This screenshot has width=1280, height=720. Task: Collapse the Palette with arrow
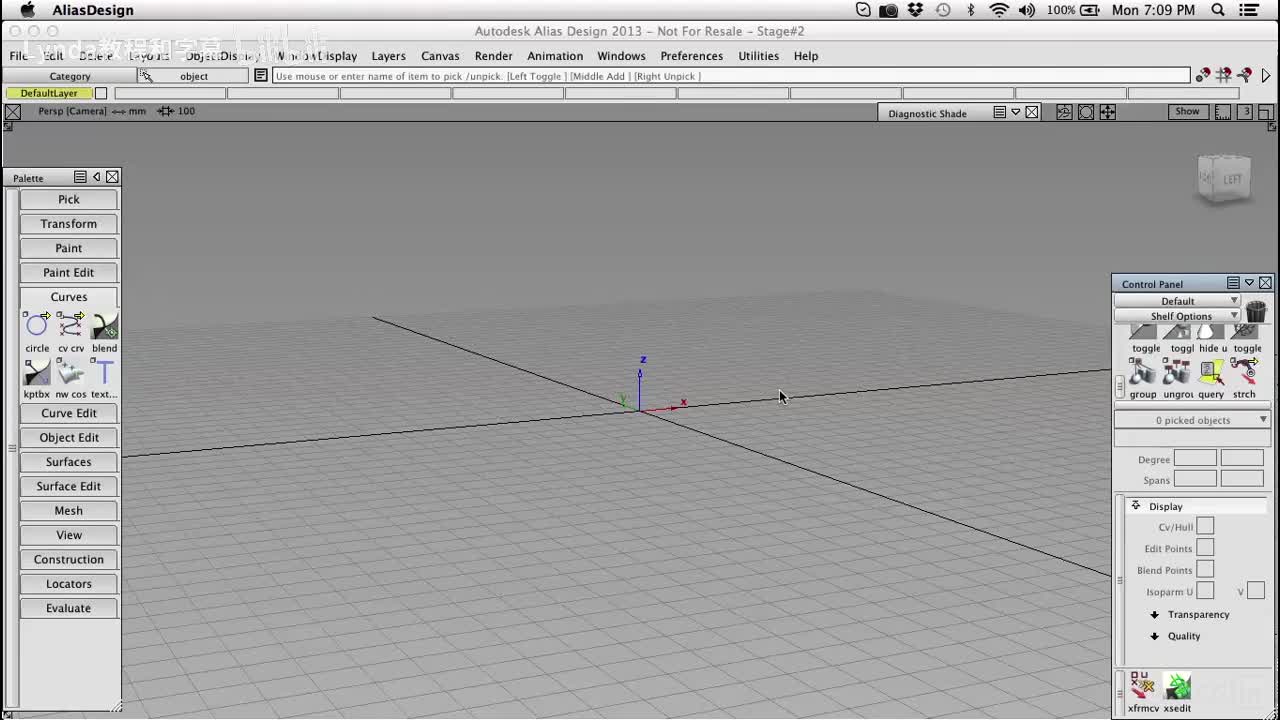point(96,177)
